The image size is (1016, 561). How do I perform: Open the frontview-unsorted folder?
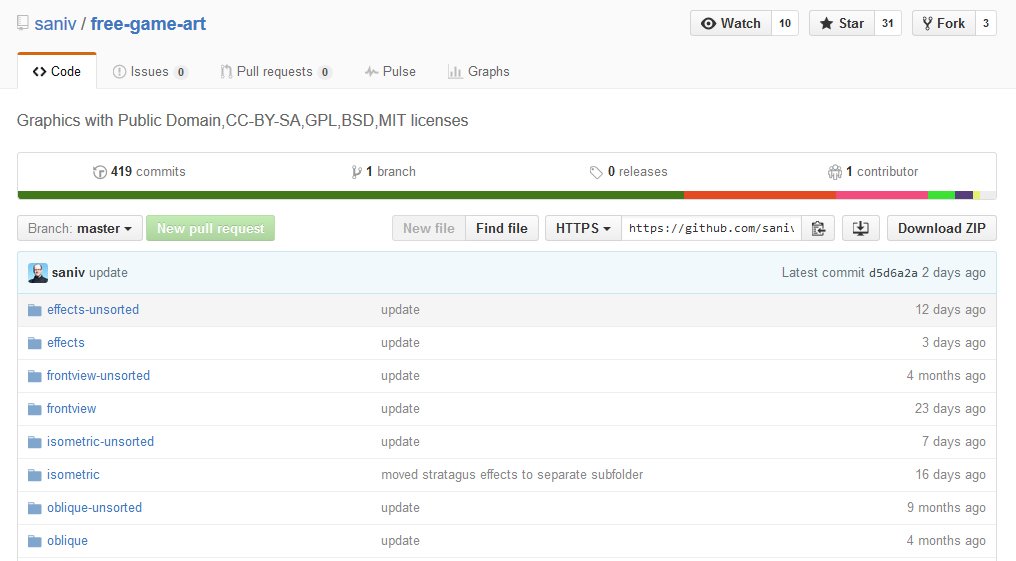coord(98,376)
